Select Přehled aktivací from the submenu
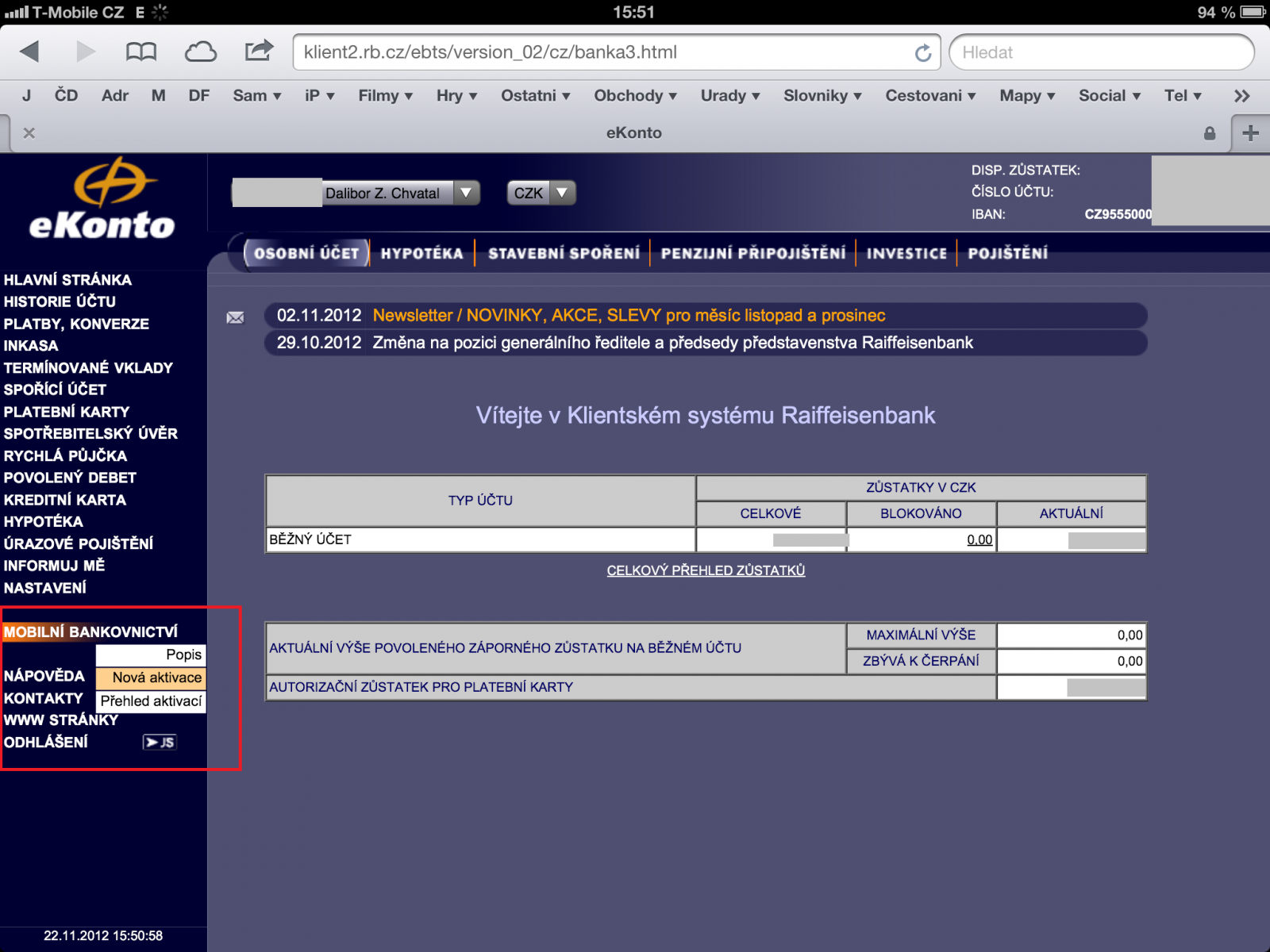 pyautogui.click(x=151, y=701)
